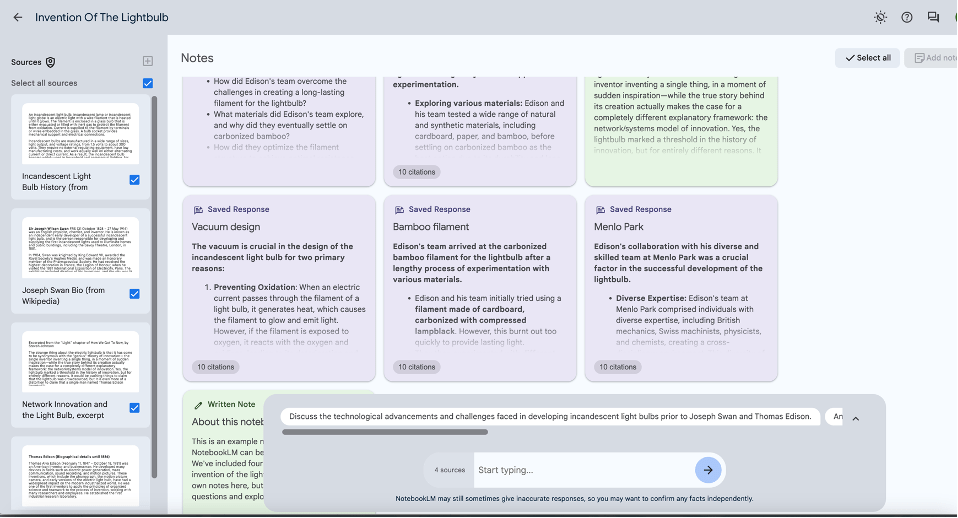This screenshot has height=518, width=958.
Task: Click the Start typing input field
Action: pos(580,470)
